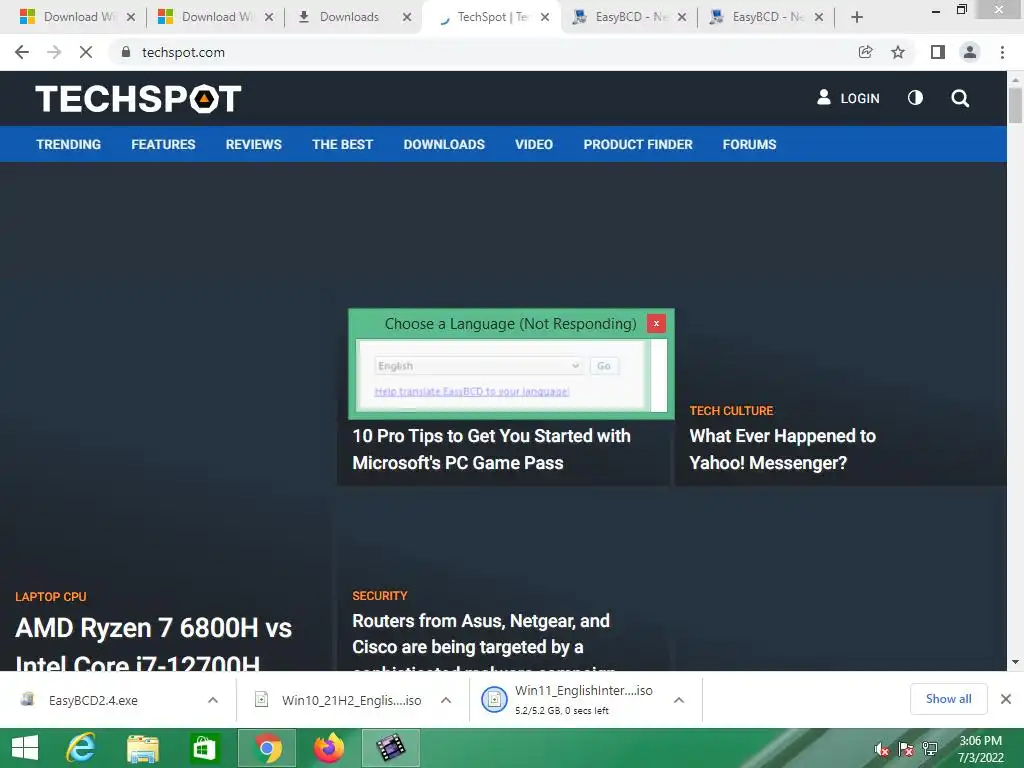The image size is (1024, 768).
Task: Click the TechSpot logo
Action: point(138,99)
